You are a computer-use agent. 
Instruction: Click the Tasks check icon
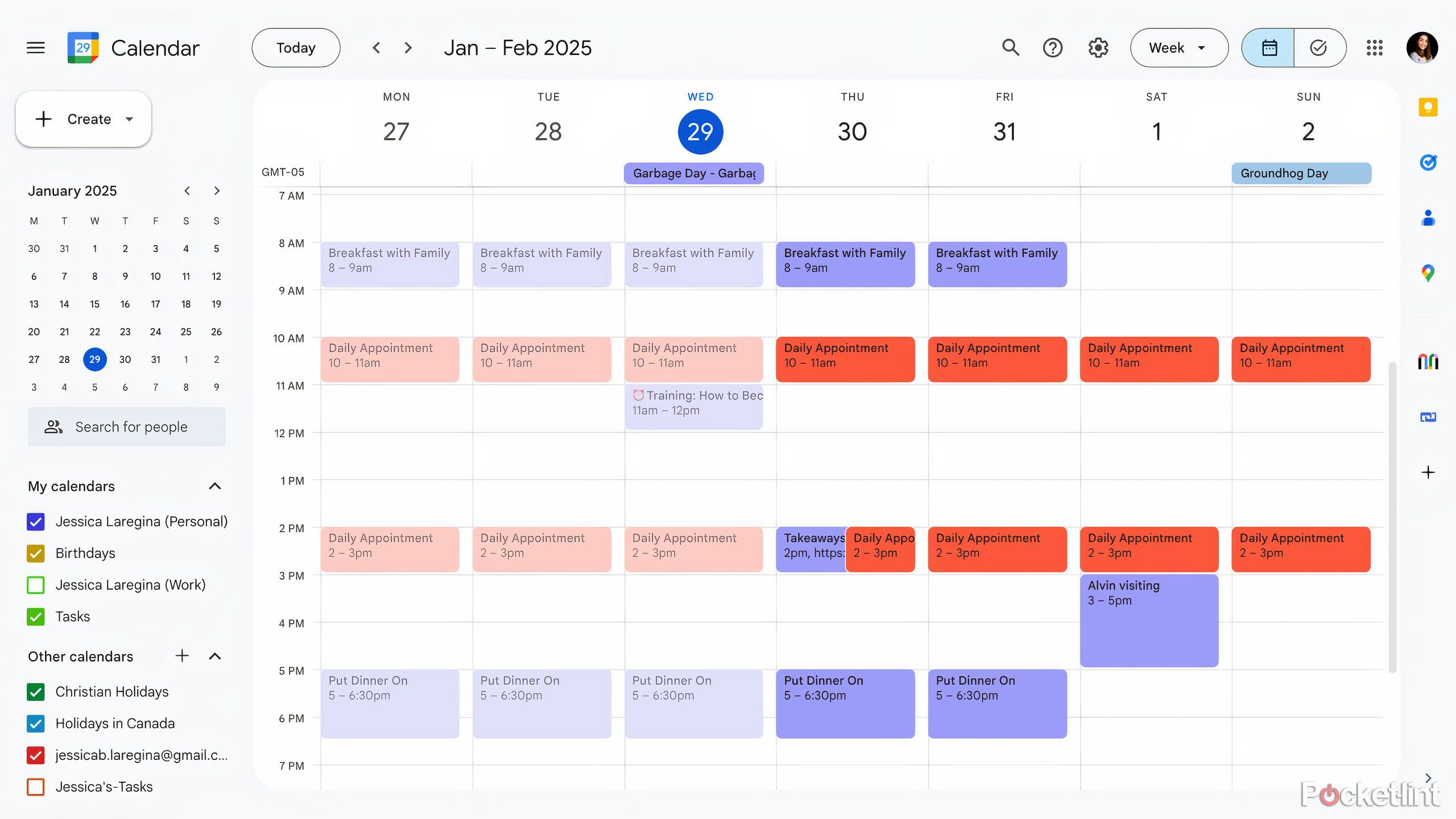click(x=1319, y=47)
